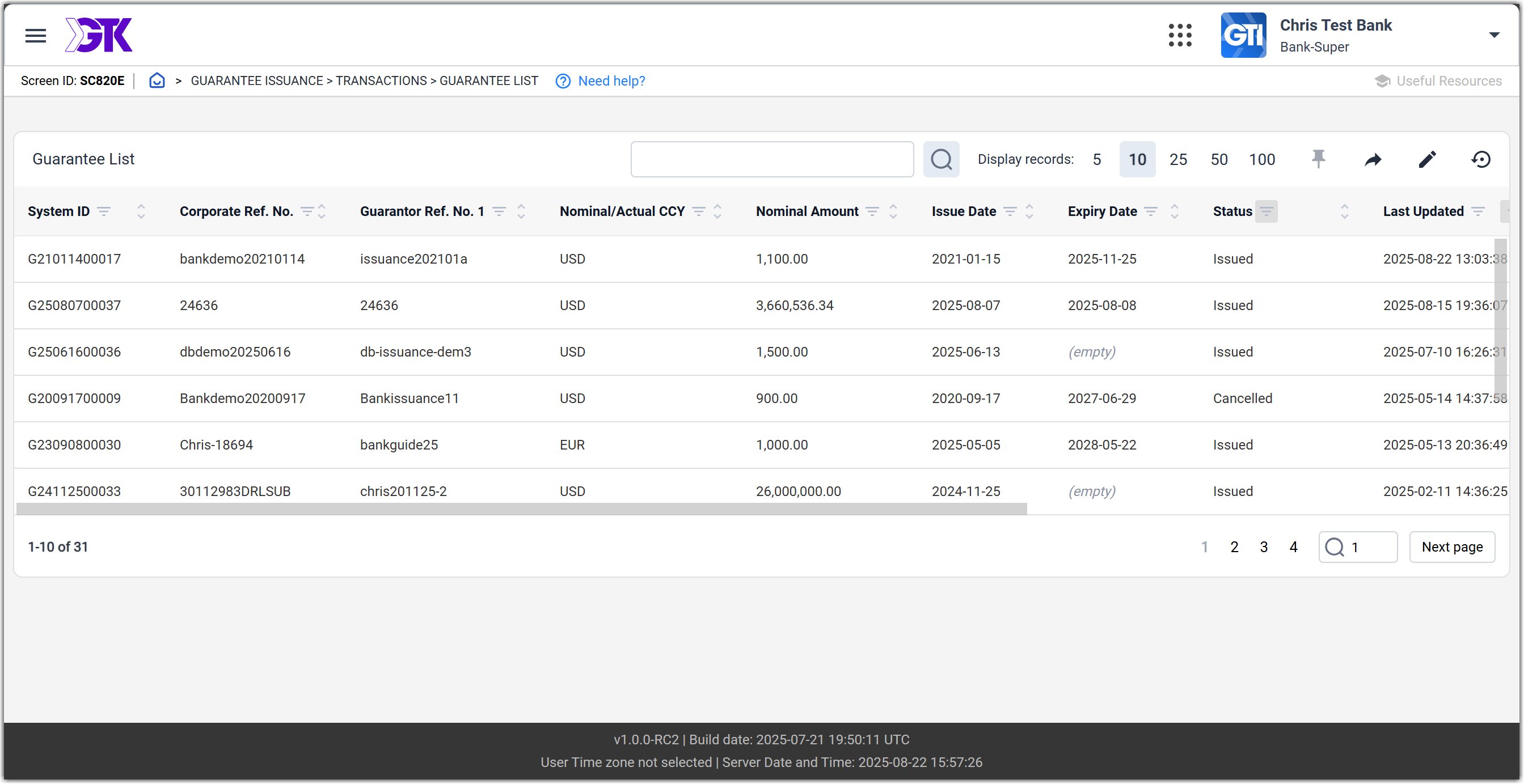Click the Next page button
Screen dimensions: 1524x784
pos(1452,548)
